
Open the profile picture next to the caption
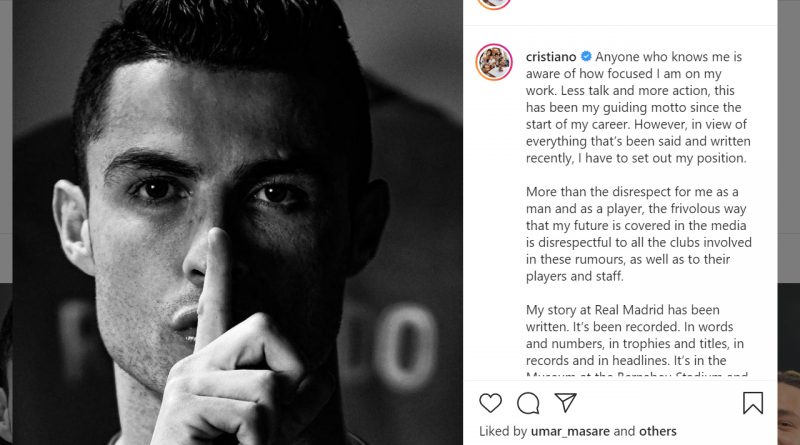pos(494,62)
